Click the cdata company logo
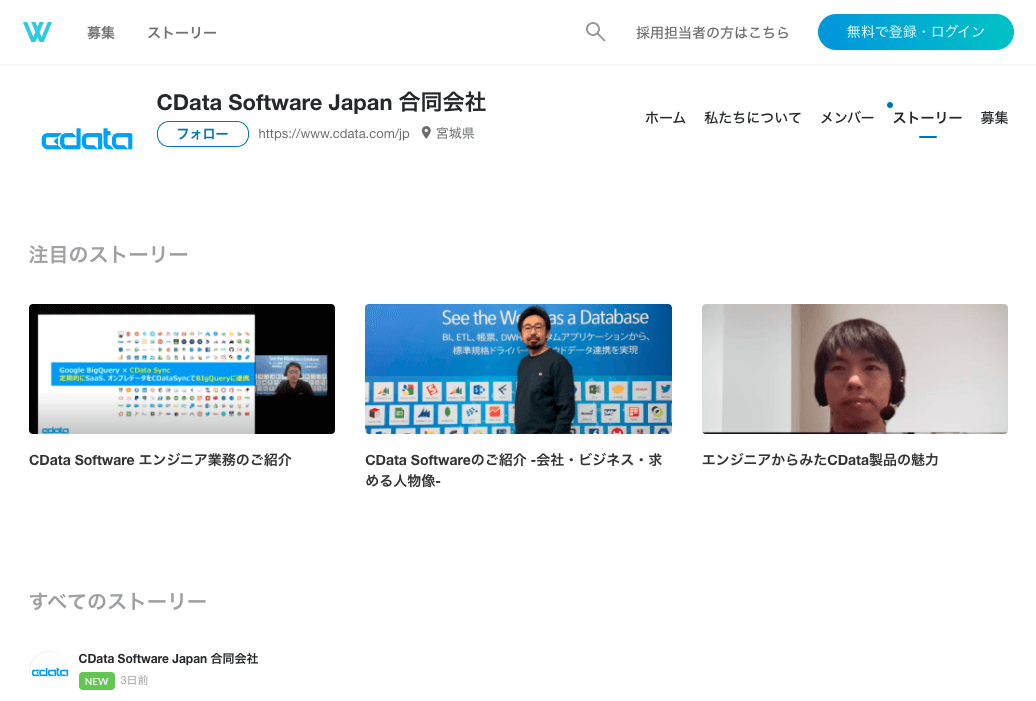1036x701 pixels. pos(87,139)
